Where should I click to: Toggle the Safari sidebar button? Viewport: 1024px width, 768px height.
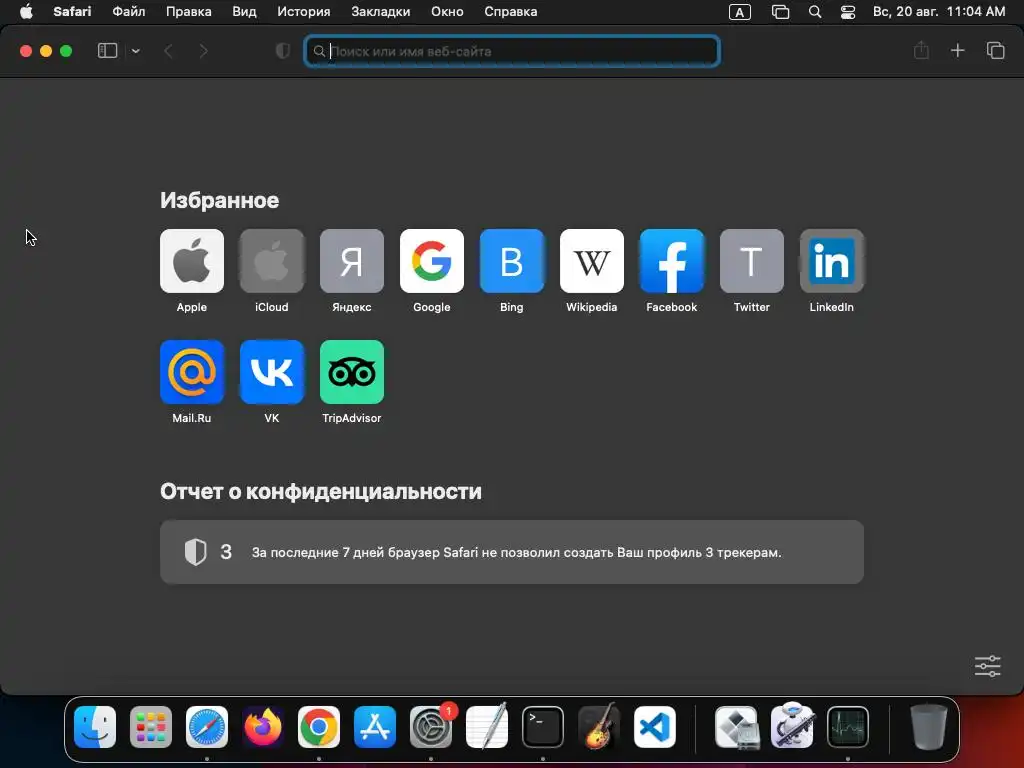(107, 51)
